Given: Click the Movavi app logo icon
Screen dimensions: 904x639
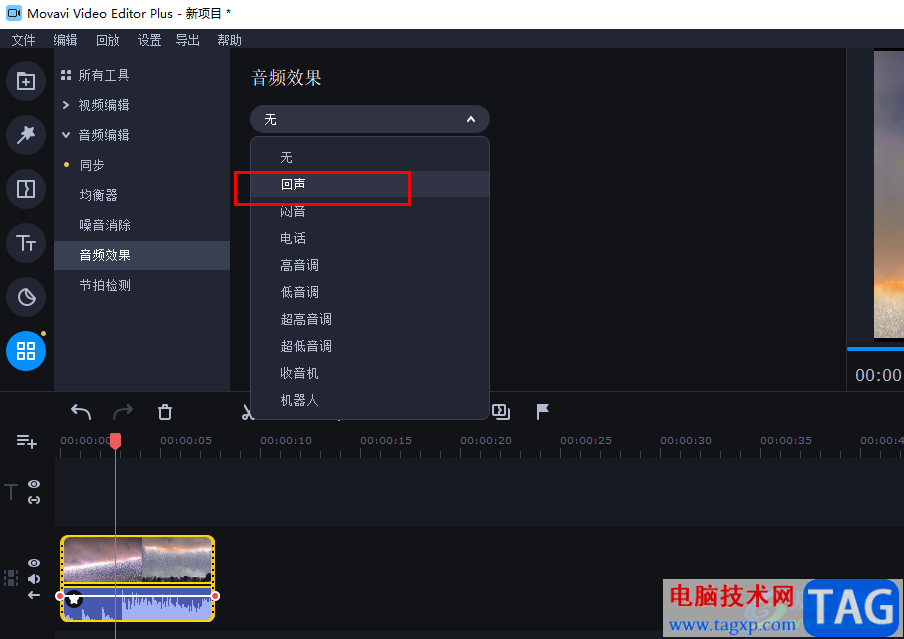Looking at the screenshot, I should pos(13,13).
